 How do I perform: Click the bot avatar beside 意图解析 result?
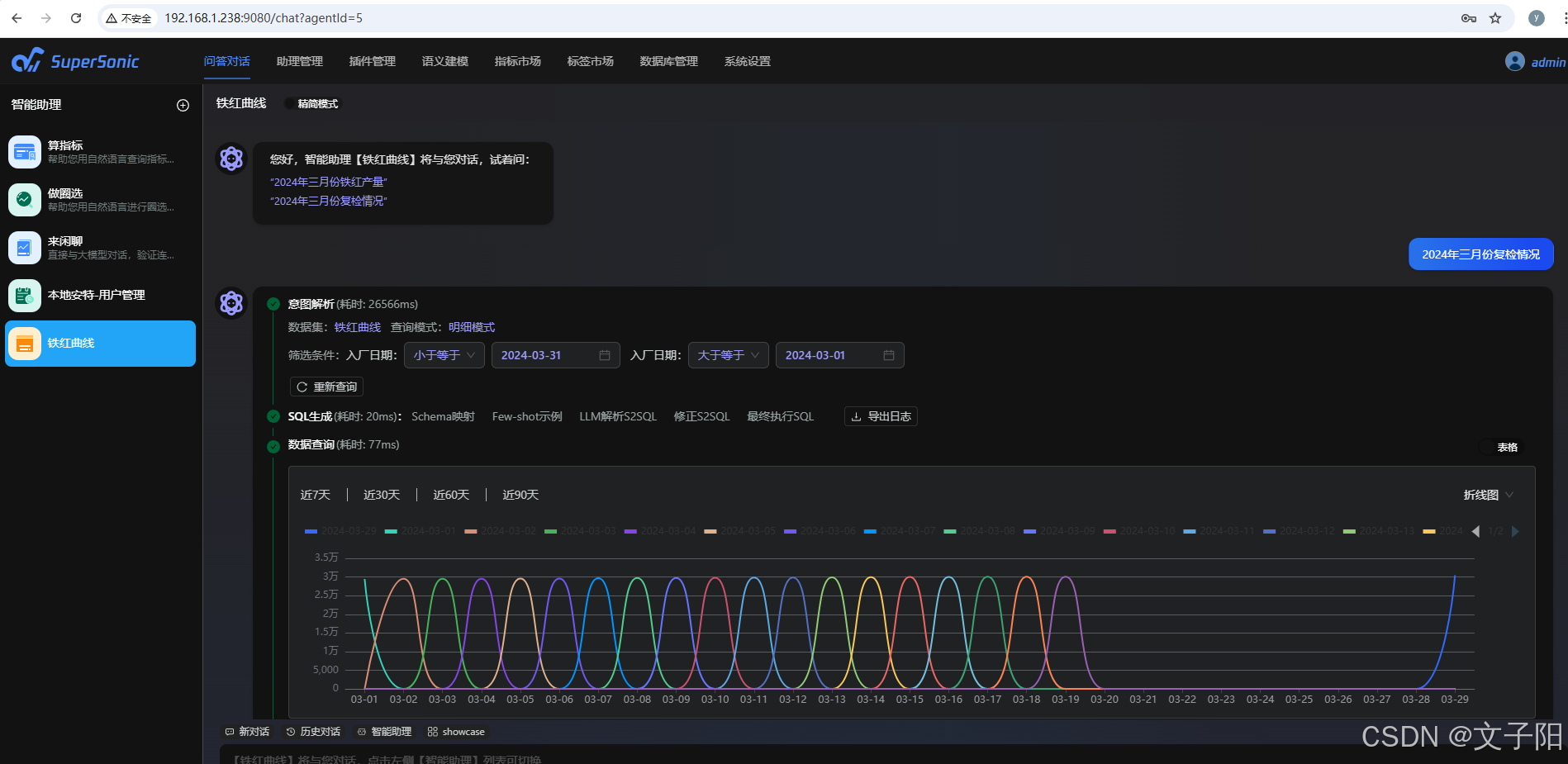coord(231,303)
